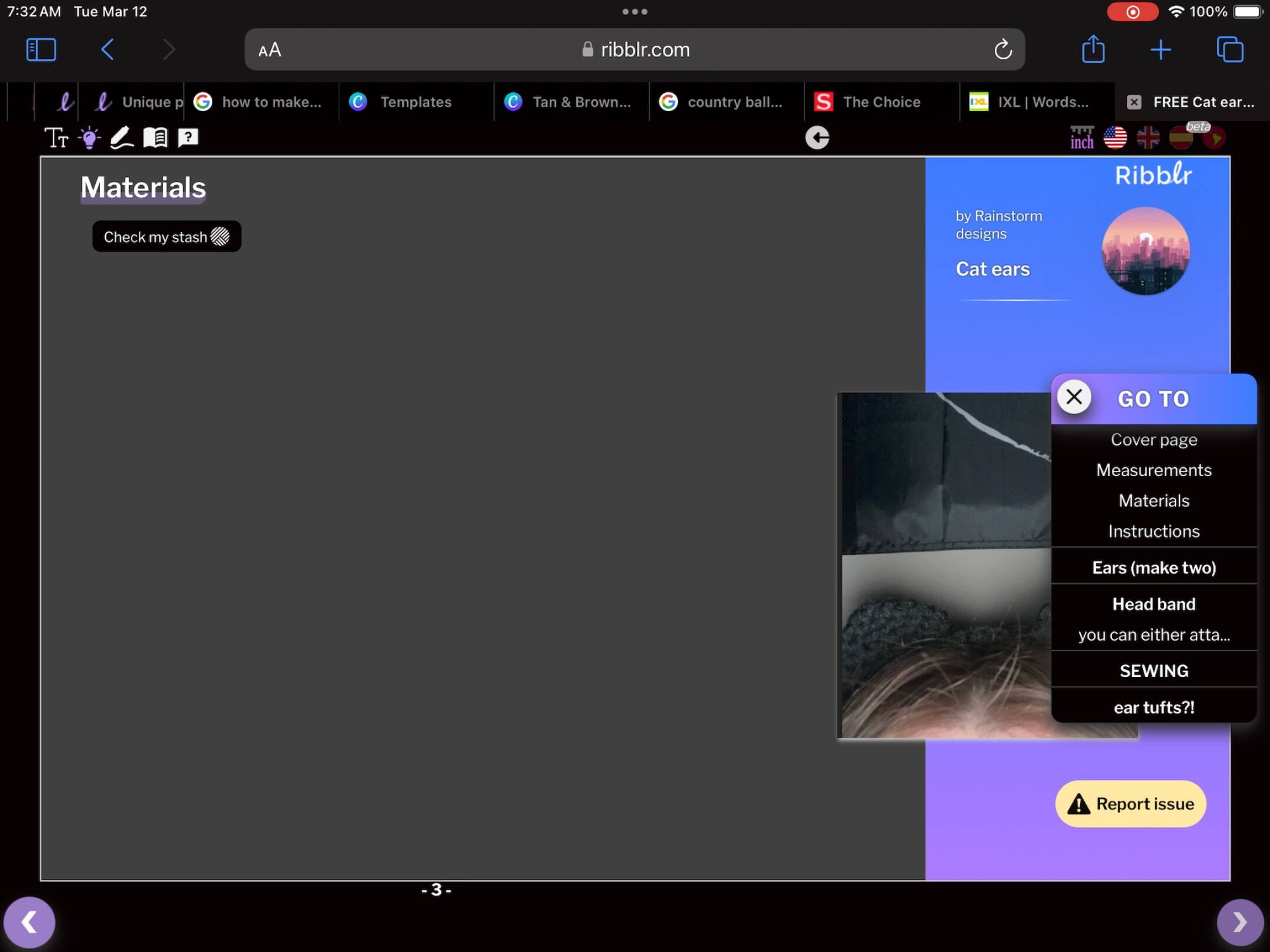Go to Cover page

pyautogui.click(x=1154, y=440)
